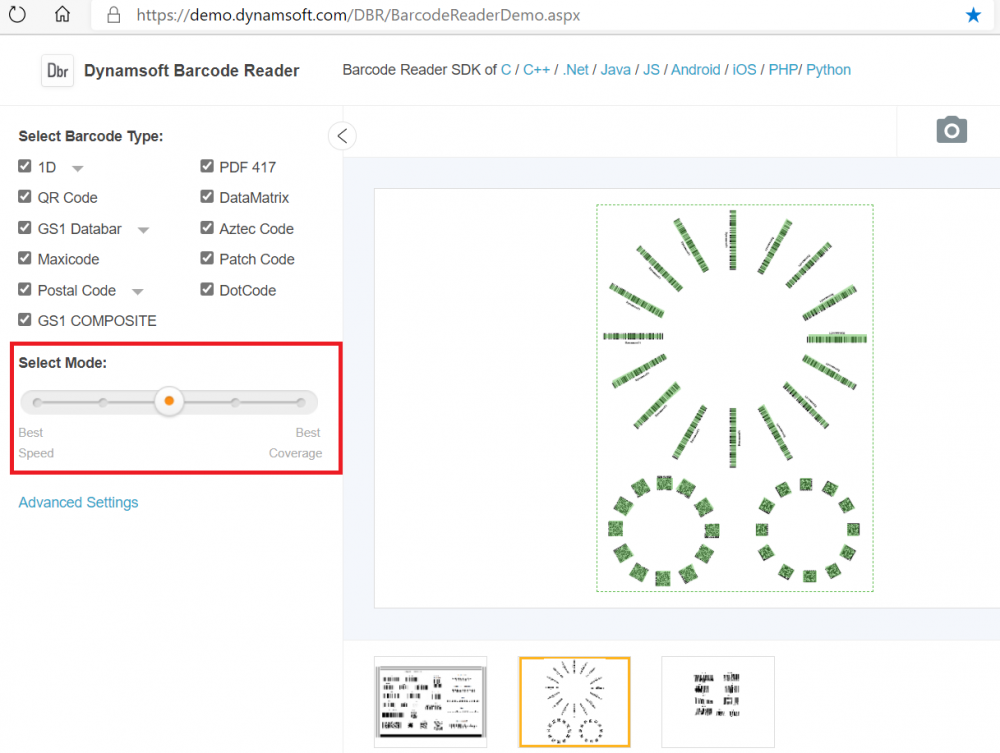Open Advanced Settings
Screen dimensions: 1000x753
78,502
